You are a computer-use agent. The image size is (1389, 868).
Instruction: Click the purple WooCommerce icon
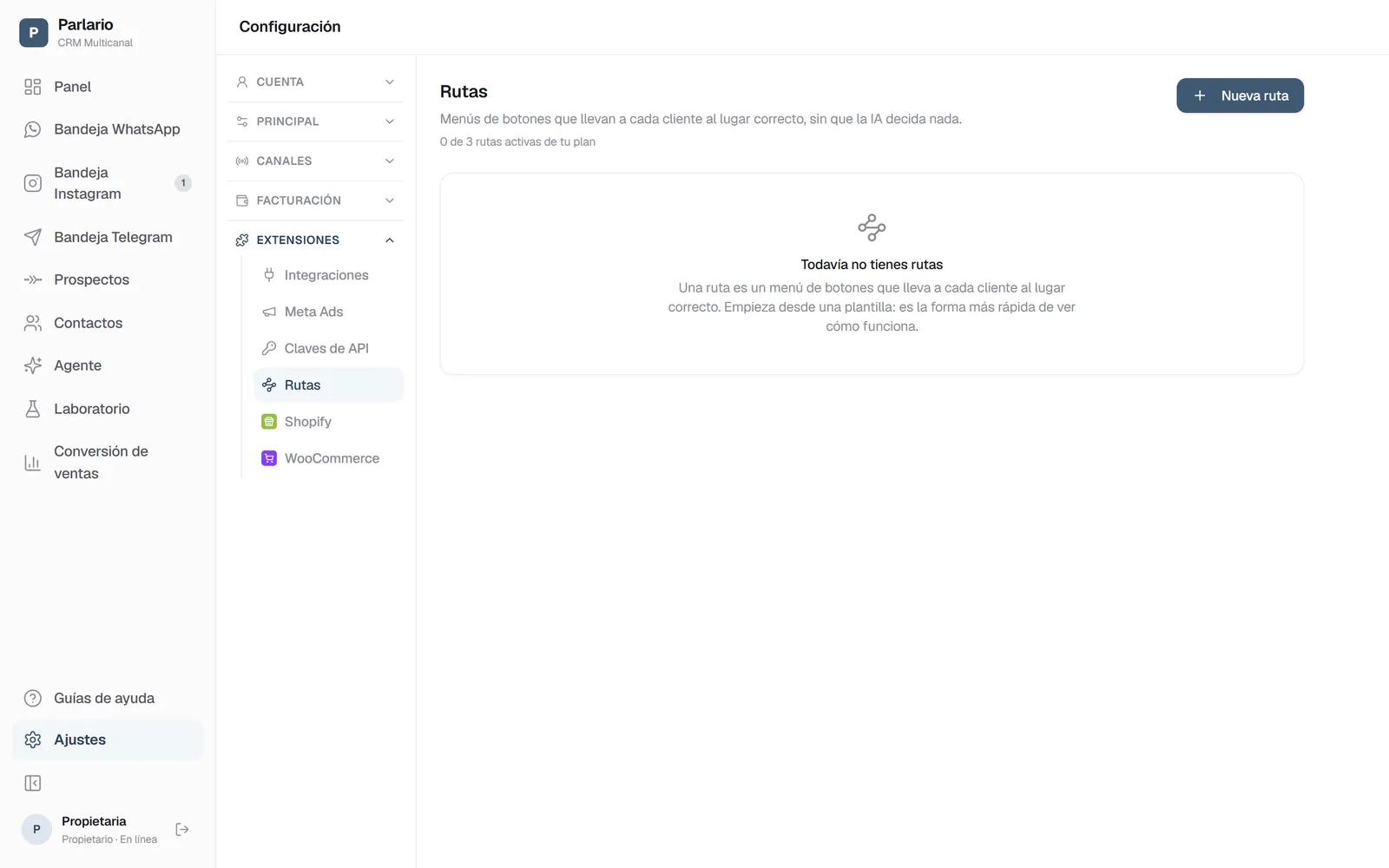(269, 458)
